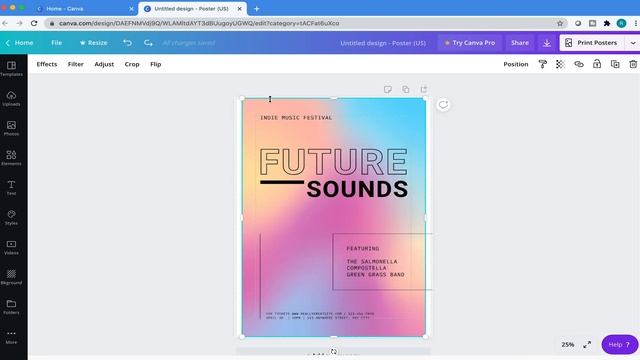Select the Copy style paint roller icon
This screenshot has width=640, height=360.
point(542,64)
